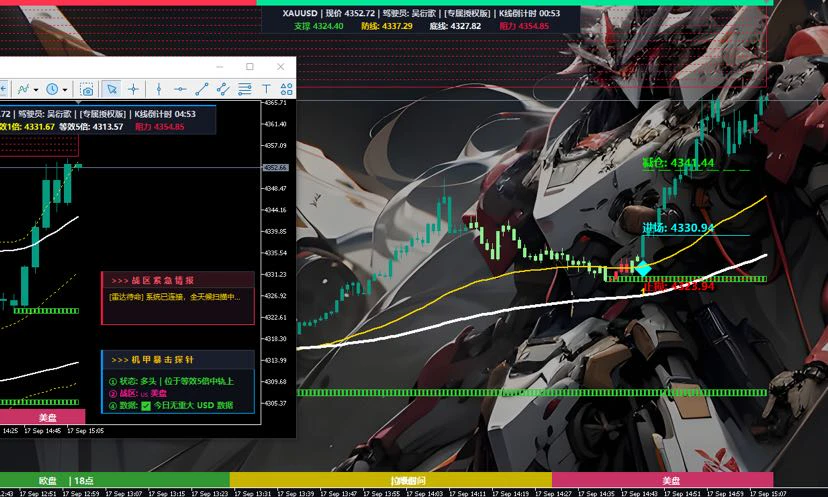Click K线倒计时 04:53 in small window
The height and width of the screenshot is (497, 828).
click(x=165, y=114)
